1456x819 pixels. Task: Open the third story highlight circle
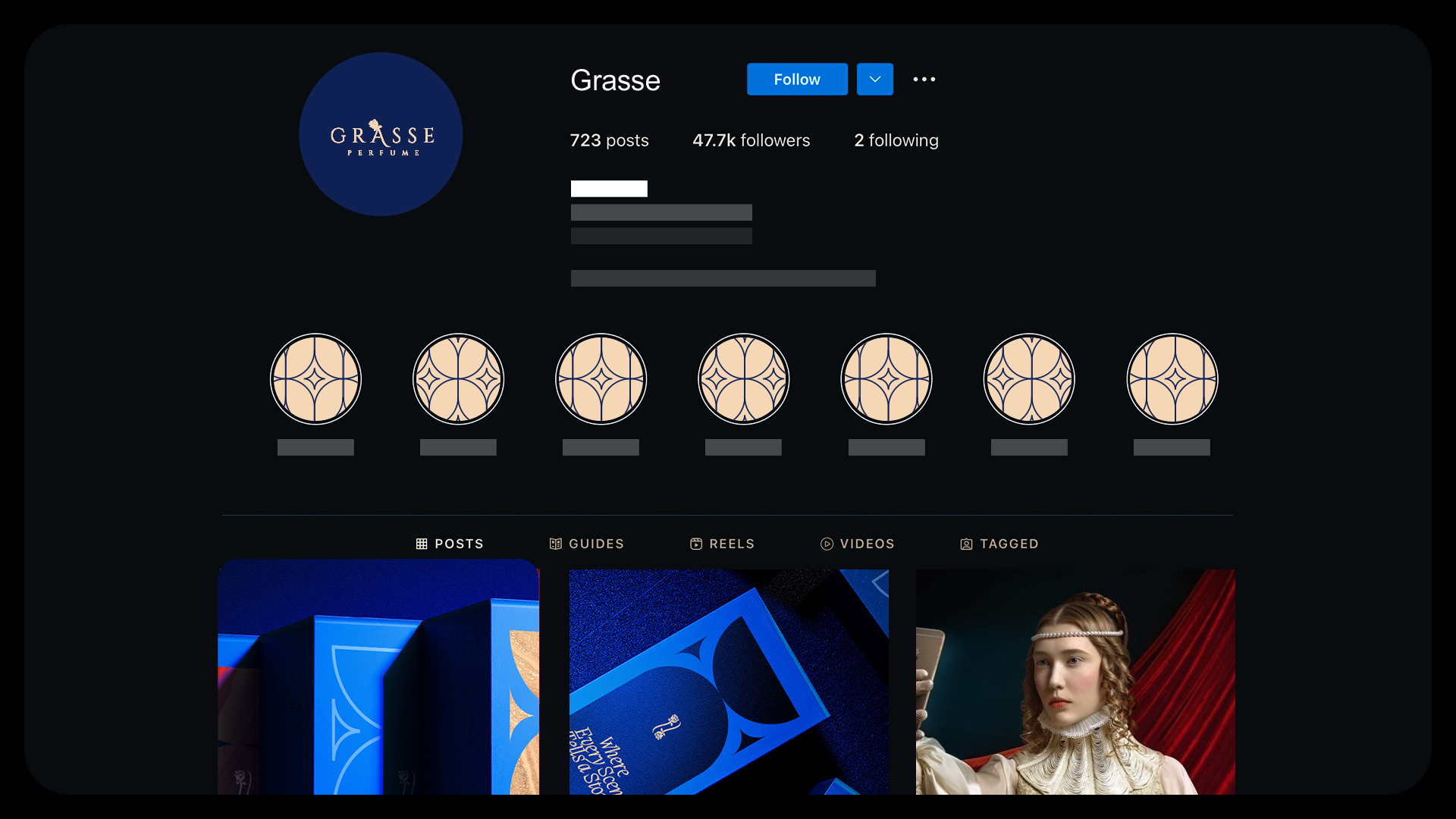(601, 379)
